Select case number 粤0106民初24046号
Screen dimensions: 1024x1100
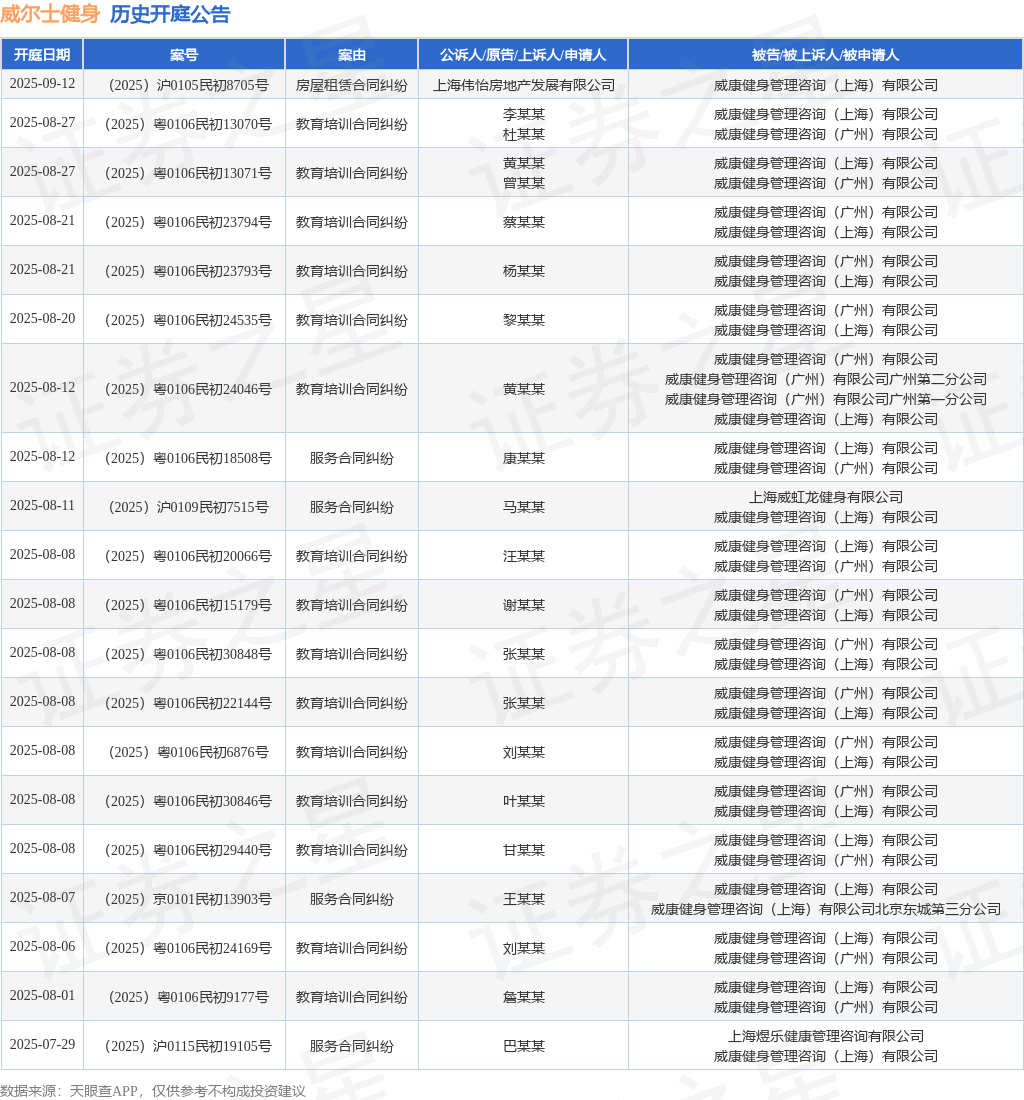click(x=188, y=390)
